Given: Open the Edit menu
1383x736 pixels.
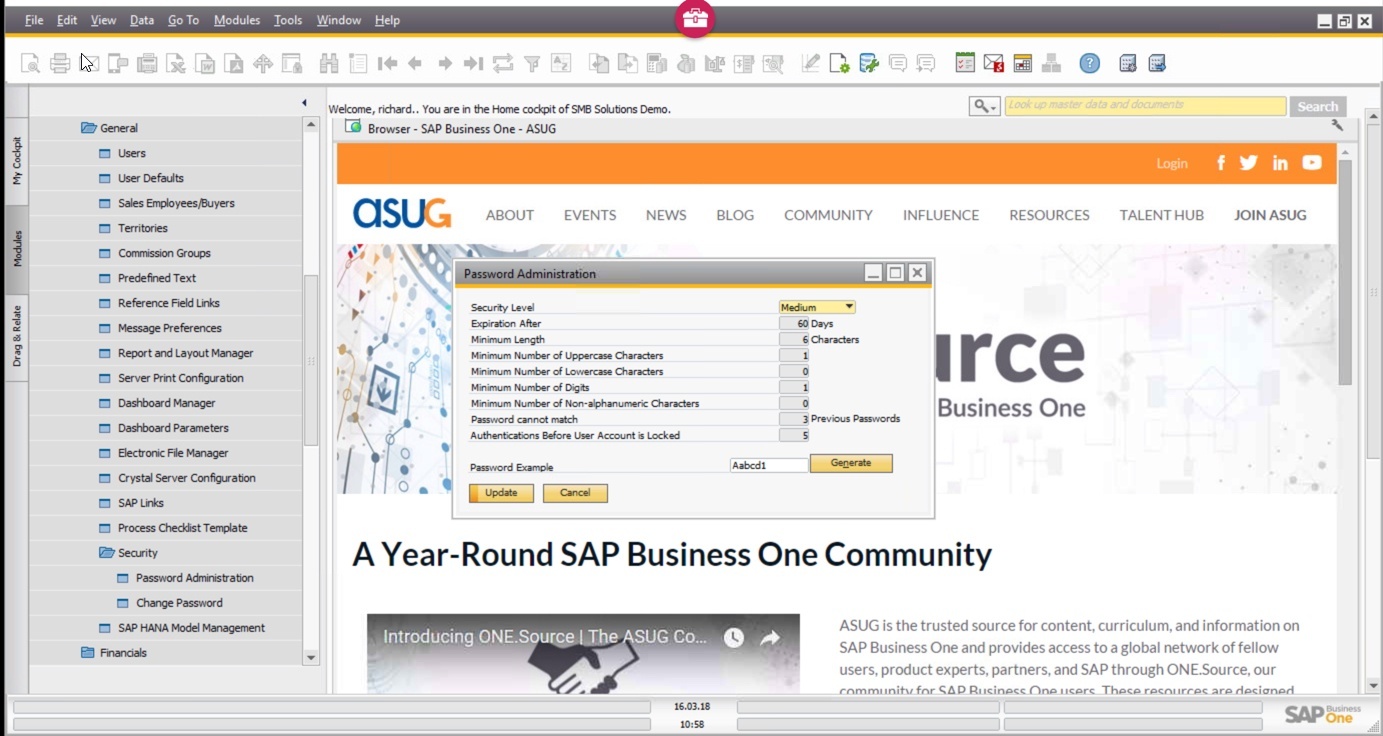Looking at the screenshot, I should (67, 20).
